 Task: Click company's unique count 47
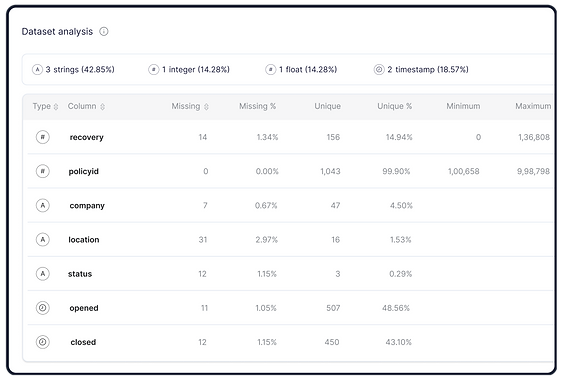pyautogui.click(x=335, y=205)
